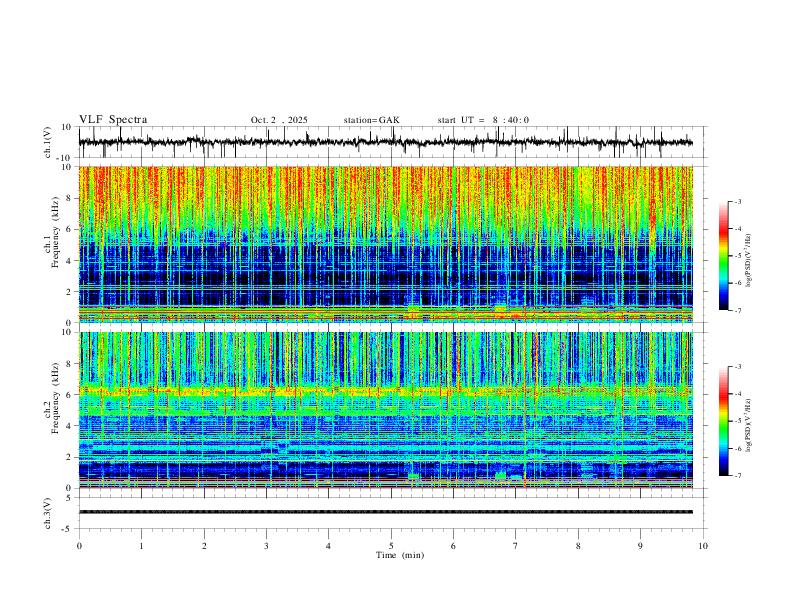Click the ch.2 PSD color scale bar
Image resolution: width=792 pixels, height=612 pixels.
tap(723, 421)
